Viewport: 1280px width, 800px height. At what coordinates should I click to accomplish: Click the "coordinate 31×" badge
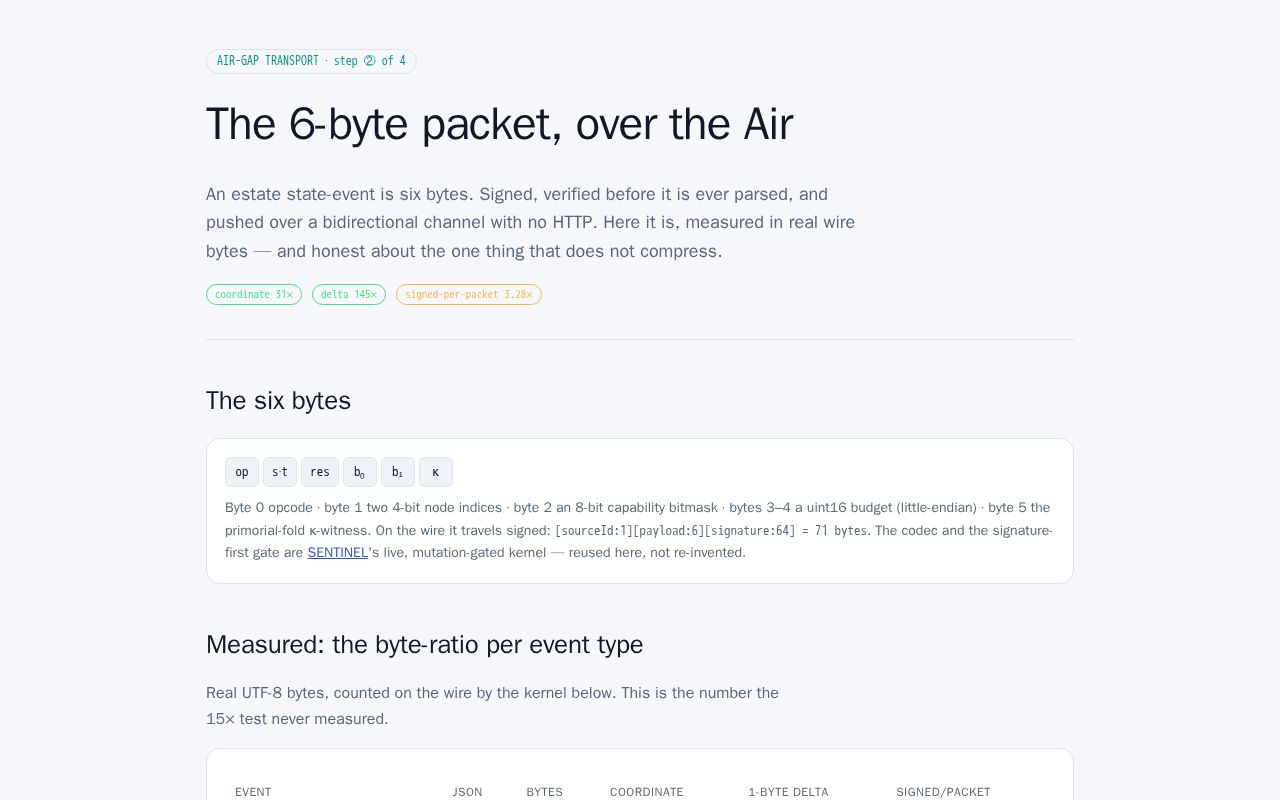pyautogui.click(x=254, y=295)
